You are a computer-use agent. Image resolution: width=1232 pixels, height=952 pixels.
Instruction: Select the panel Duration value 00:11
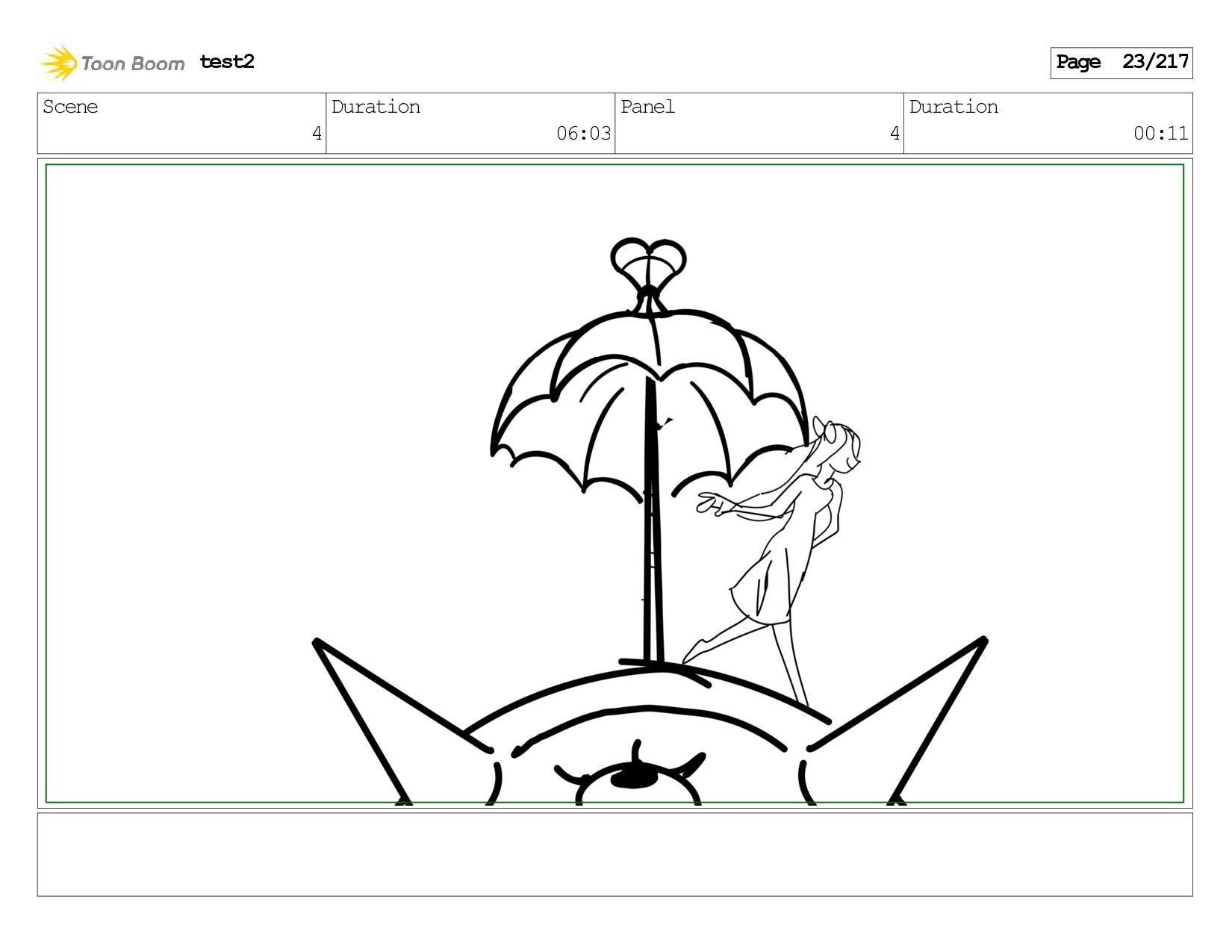click(x=1160, y=134)
